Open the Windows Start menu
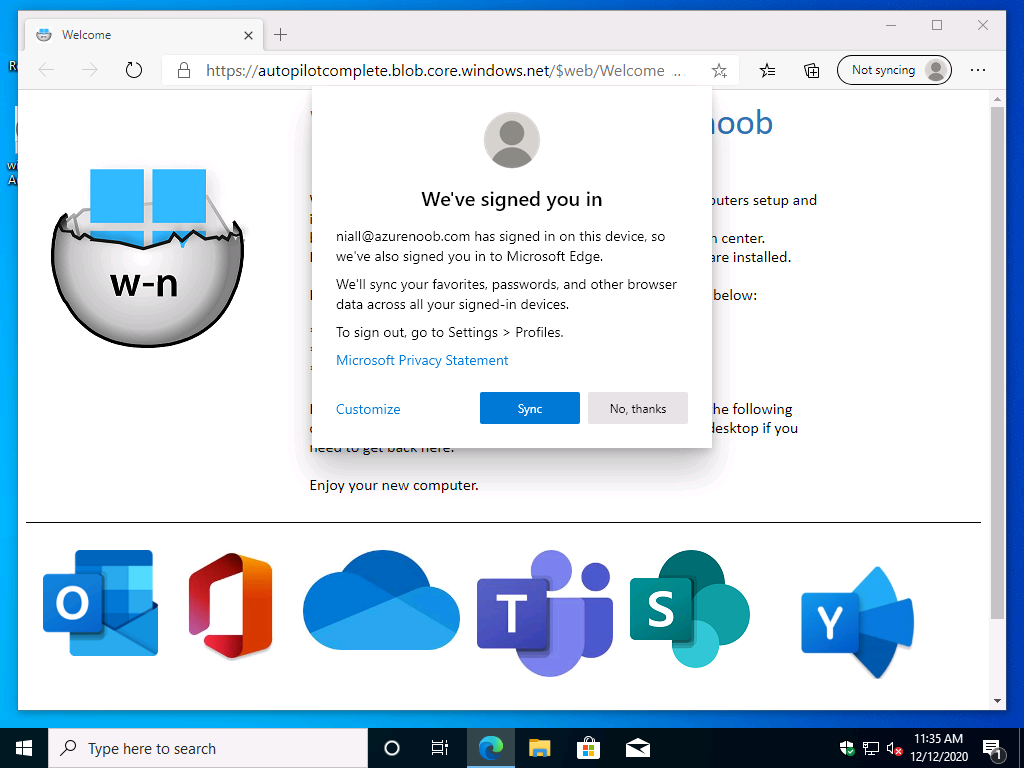The height and width of the screenshot is (768, 1024). click(x=24, y=748)
